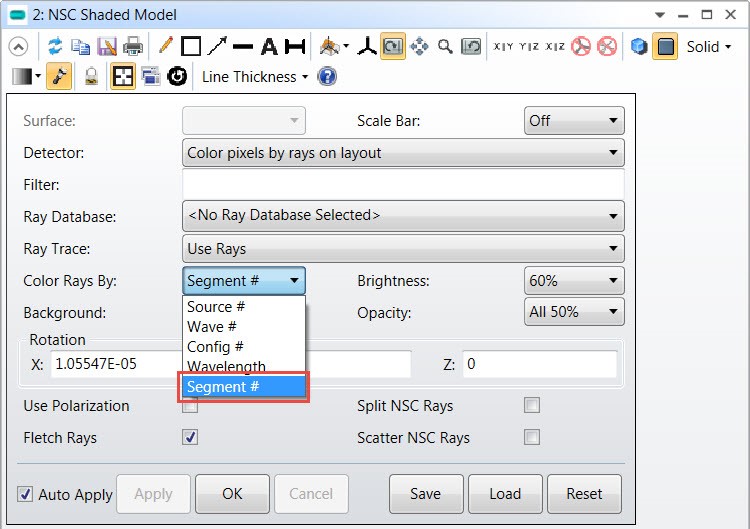Collapse the settings panel with up chevron
Viewport: 750px width, 529px height.
(18, 47)
